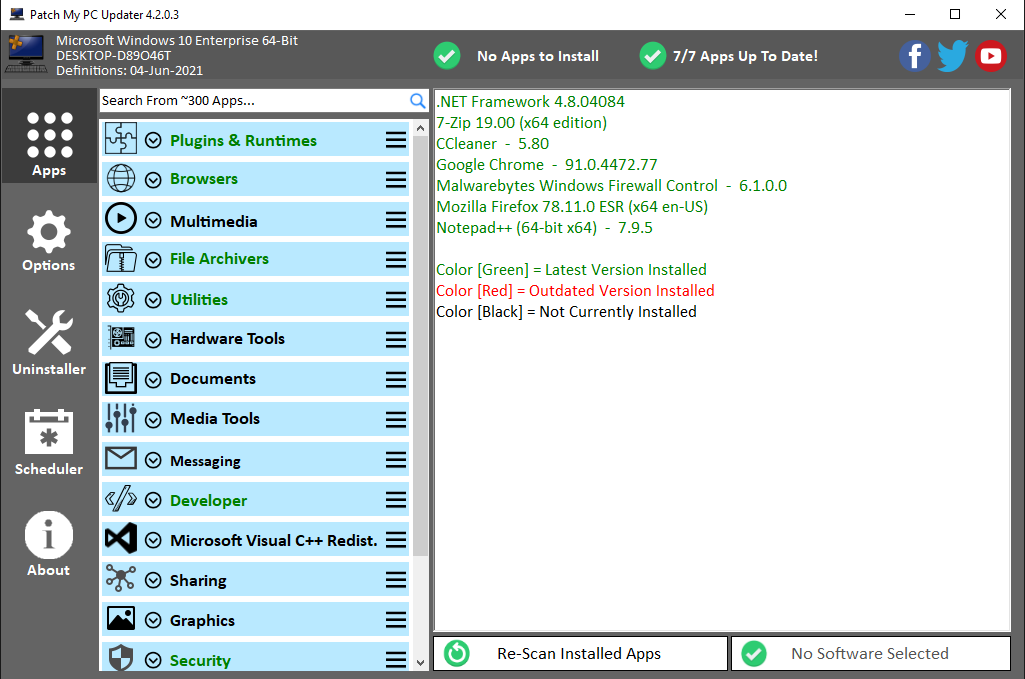Screen dimensions: 1025x679
Task: Open hamburger menu for Hardware Tools
Action: coord(396,340)
